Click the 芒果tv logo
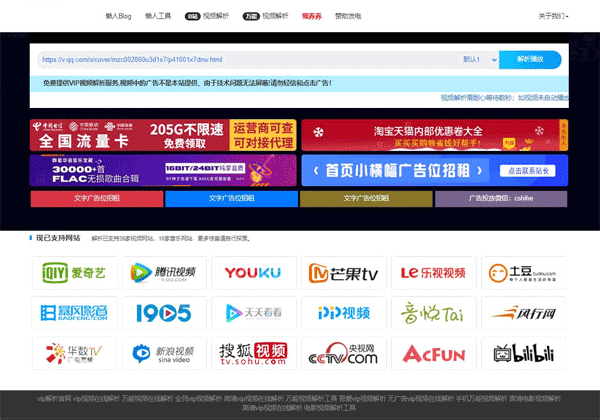This screenshot has width=600, height=420. coord(344,273)
